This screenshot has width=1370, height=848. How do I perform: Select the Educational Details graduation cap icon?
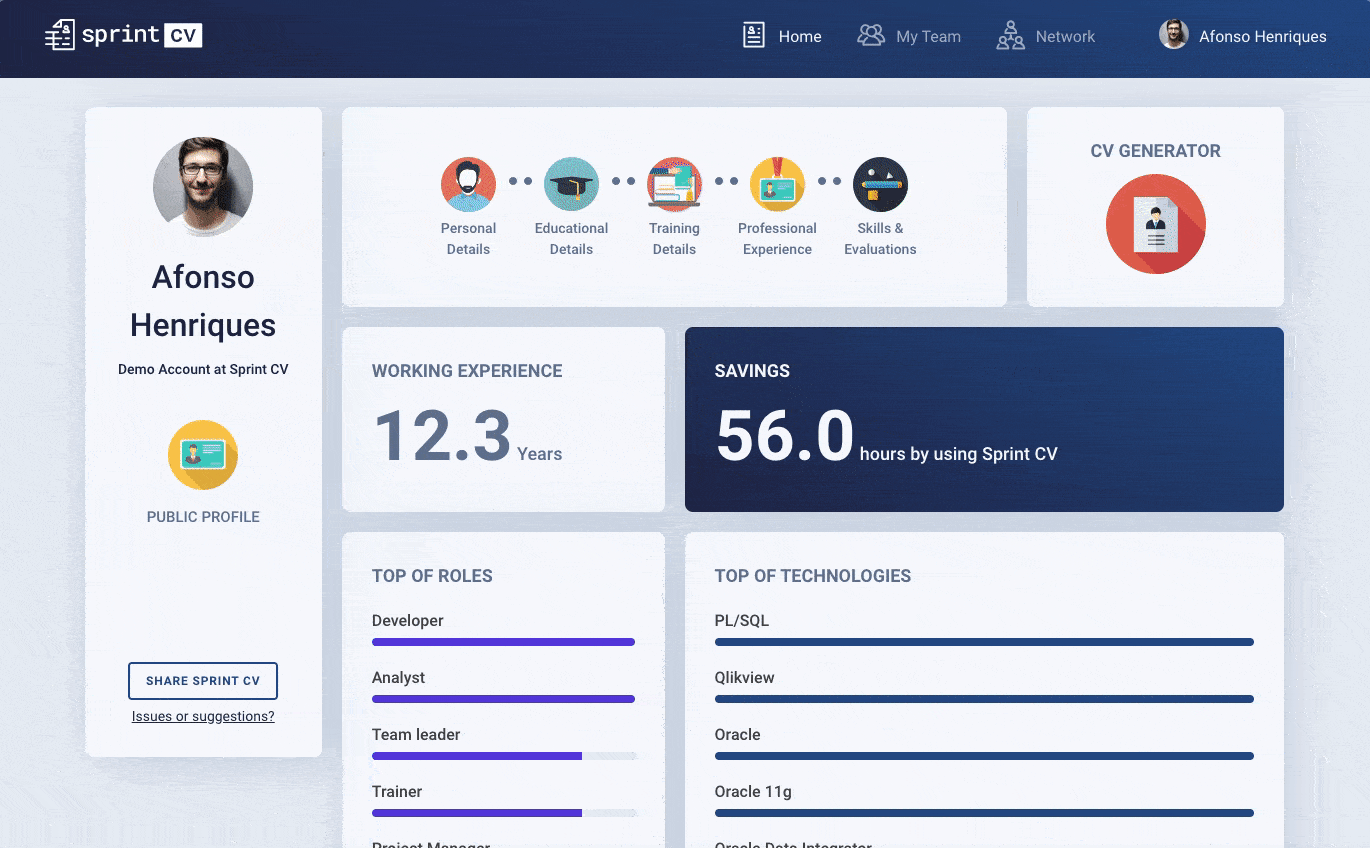(571, 184)
